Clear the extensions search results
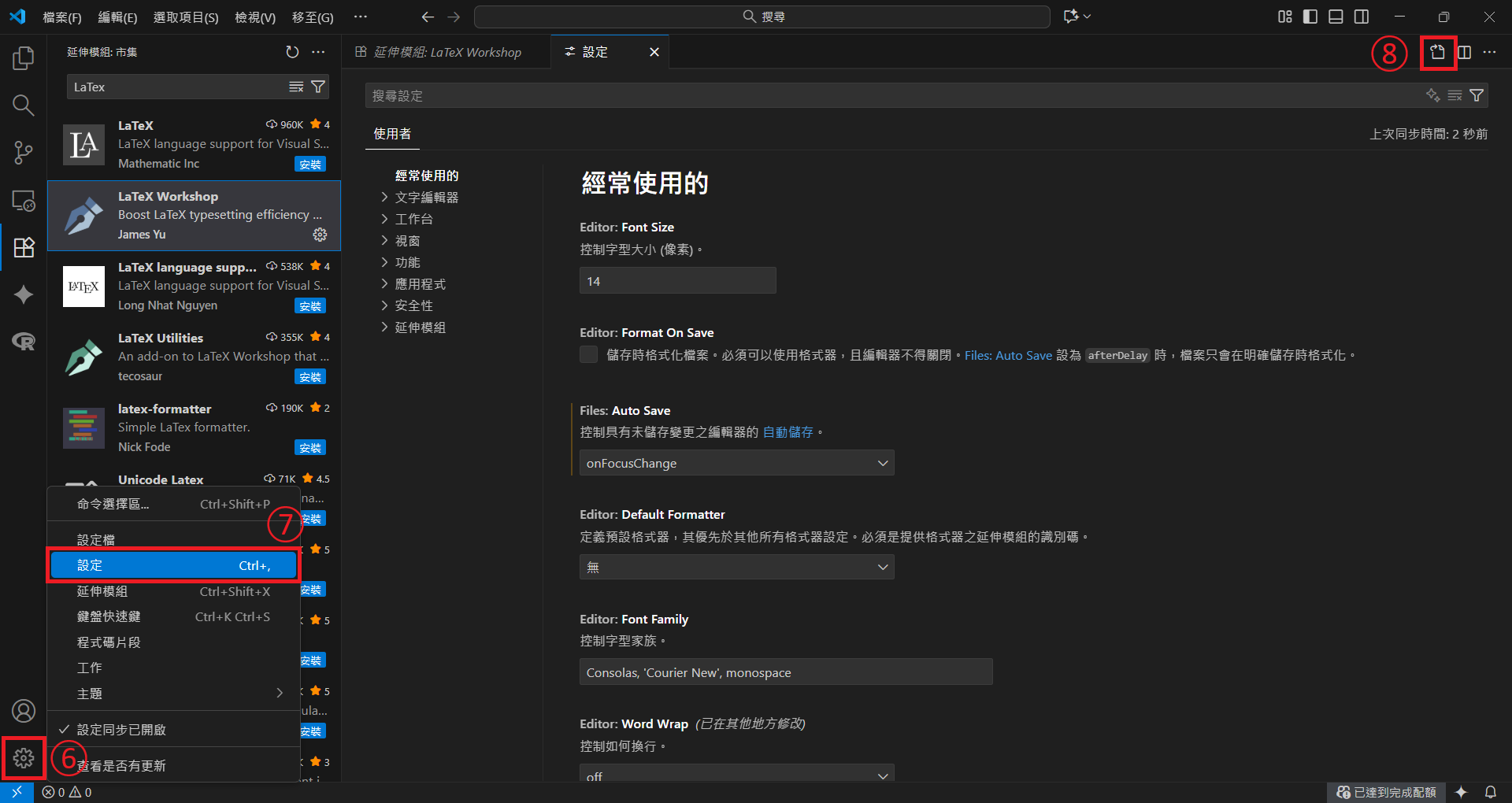Viewport: 1512px width, 803px height. [296, 87]
